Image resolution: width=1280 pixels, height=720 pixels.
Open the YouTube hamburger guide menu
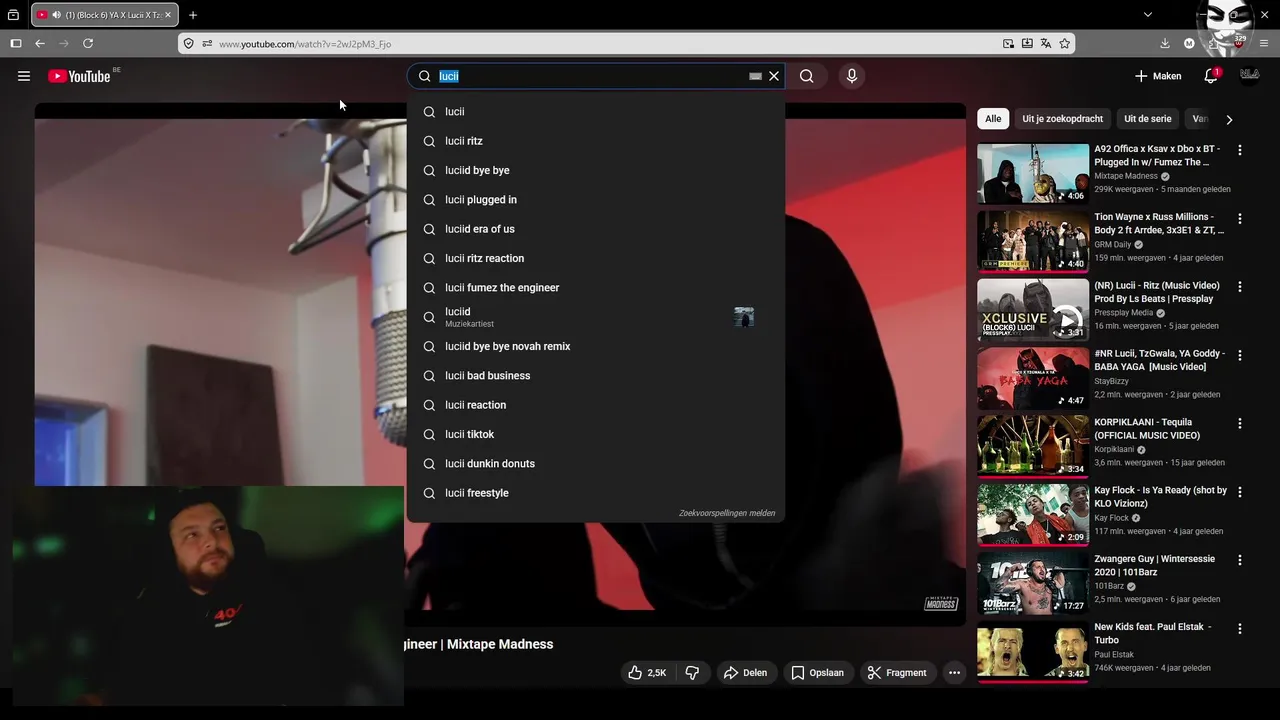pos(24,76)
